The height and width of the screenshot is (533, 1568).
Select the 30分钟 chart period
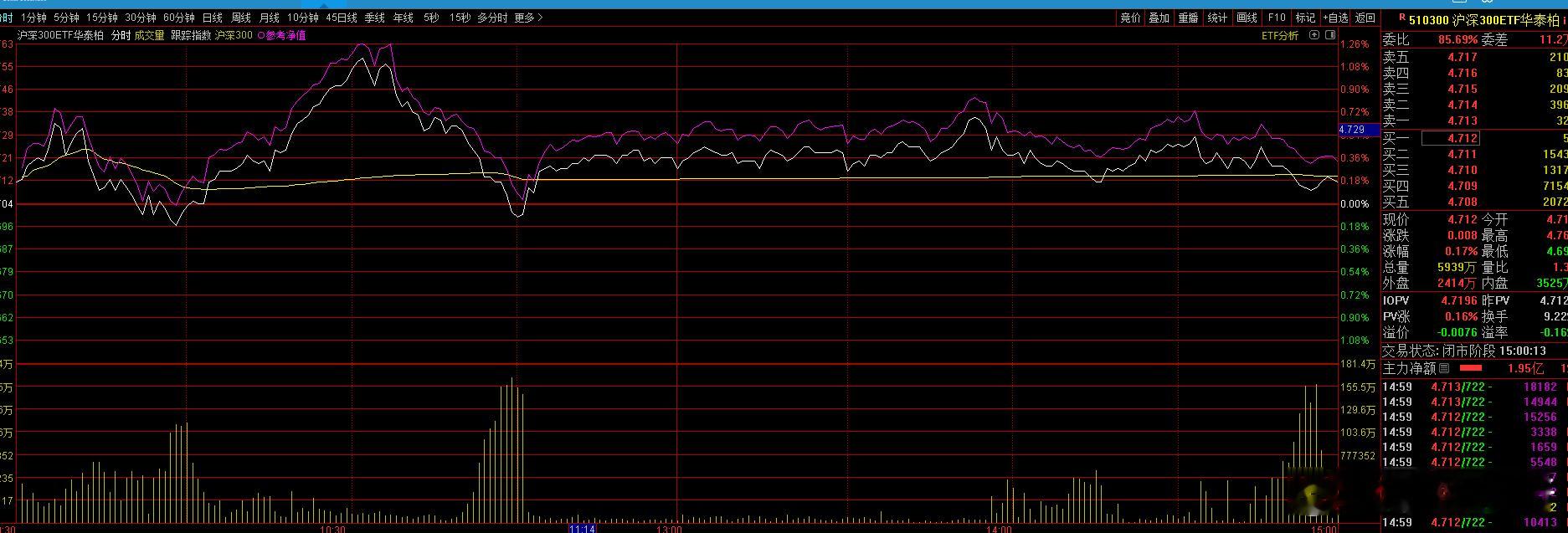coord(141,18)
